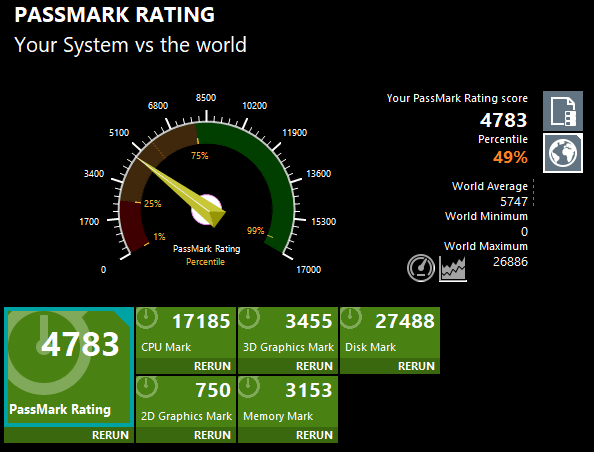This screenshot has width=594, height=452.
Task: Click the World Maximum value 26886
Action: coord(510,261)
